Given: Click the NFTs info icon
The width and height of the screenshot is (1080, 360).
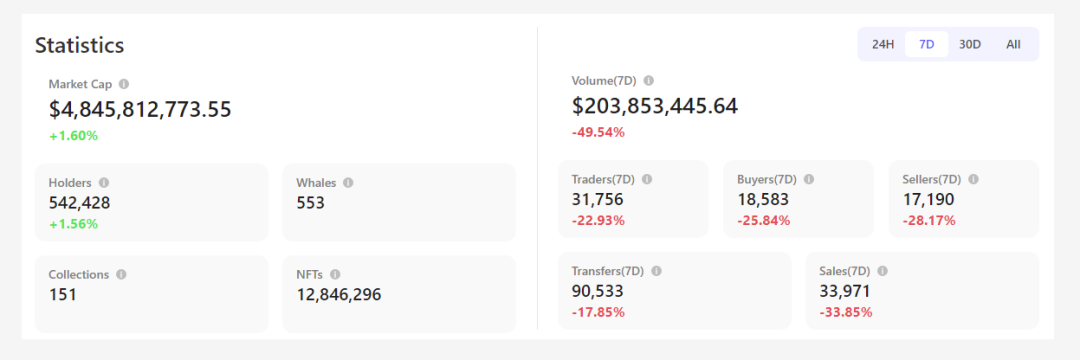Looking at the screenshot, I should click(335, 274).
